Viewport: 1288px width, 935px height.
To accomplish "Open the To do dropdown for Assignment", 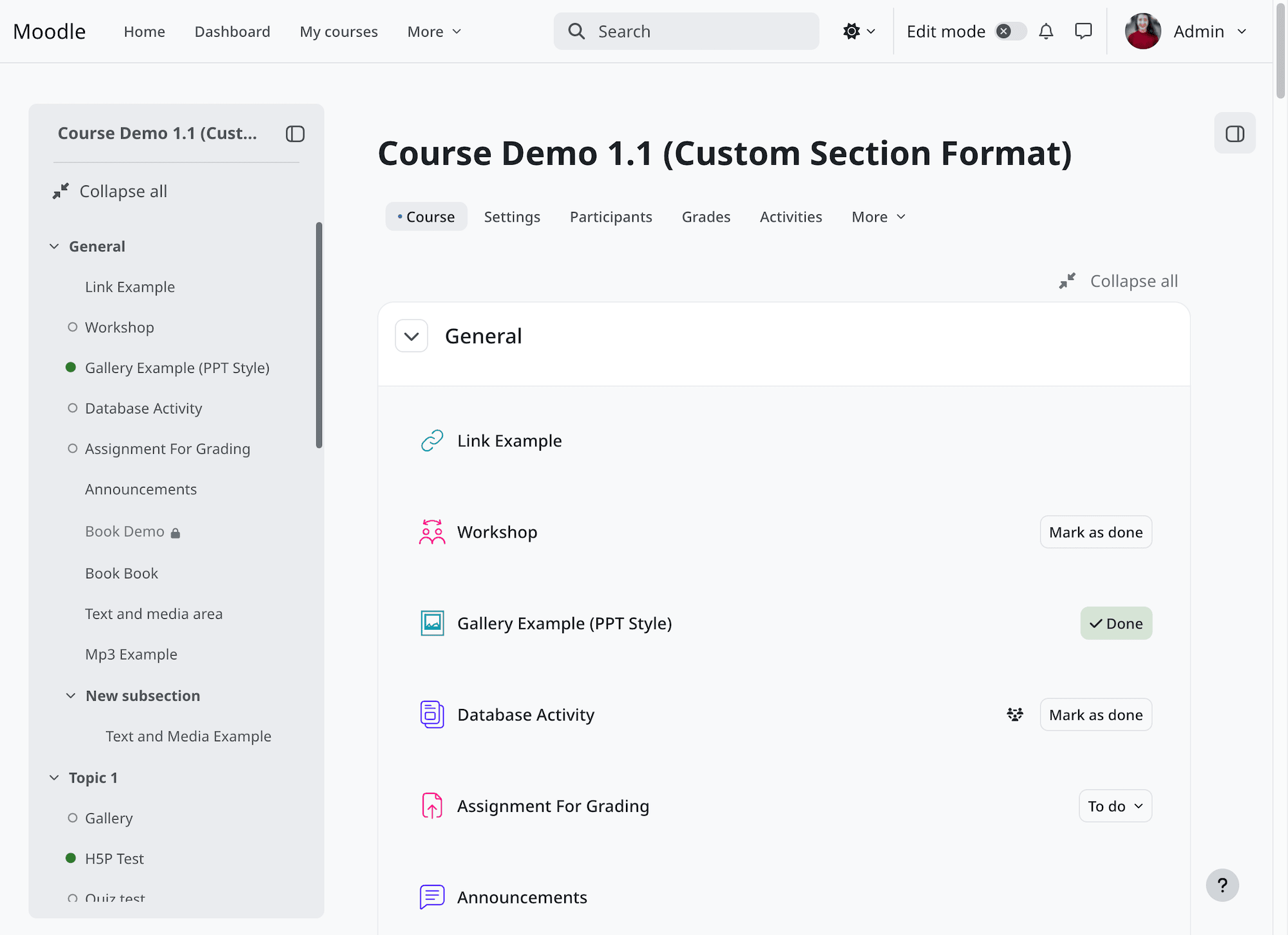I will pyautogui.click(x=1115, y=806).
